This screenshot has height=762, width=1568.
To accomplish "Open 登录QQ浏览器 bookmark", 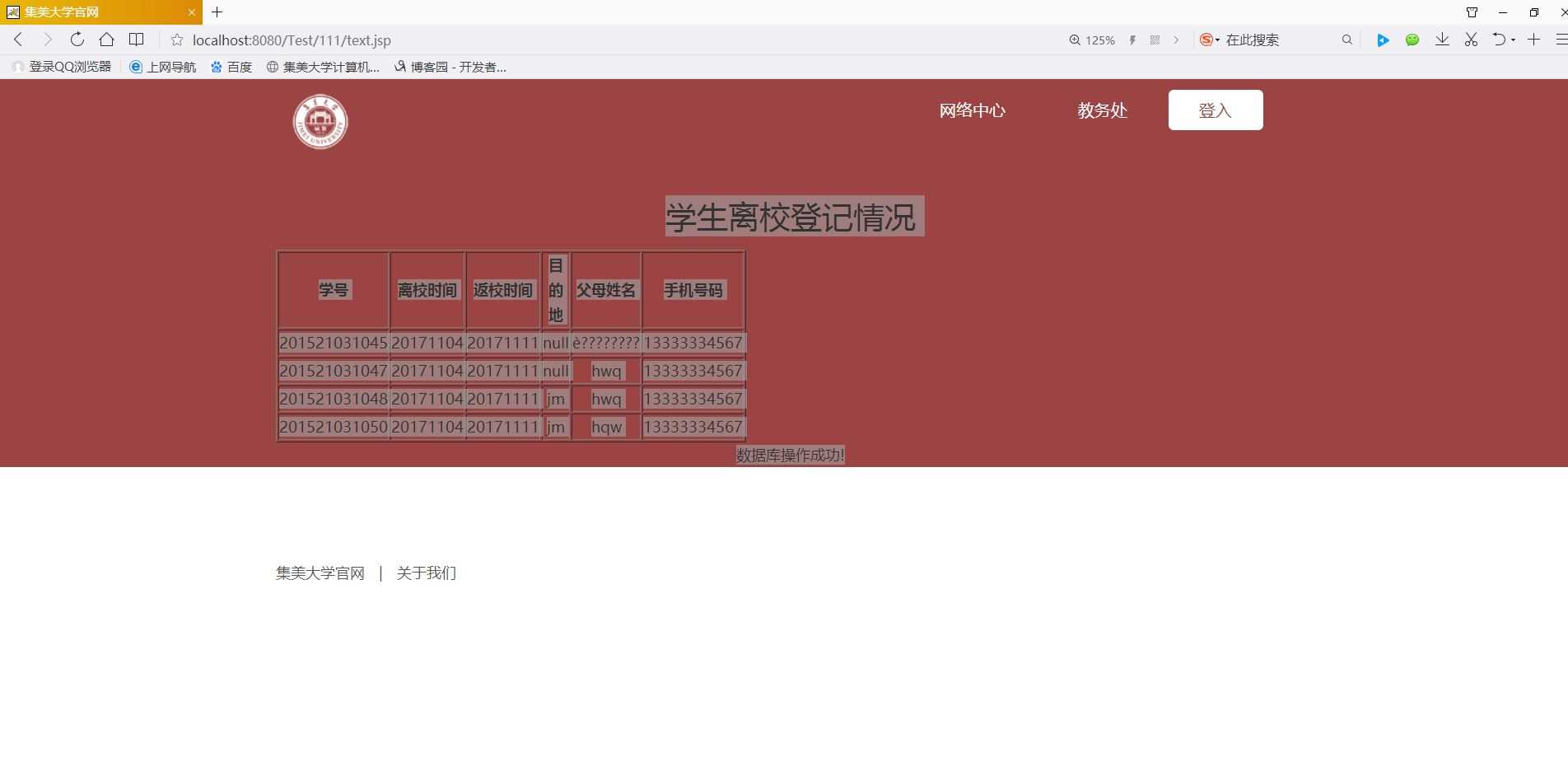I will (62, 67).
